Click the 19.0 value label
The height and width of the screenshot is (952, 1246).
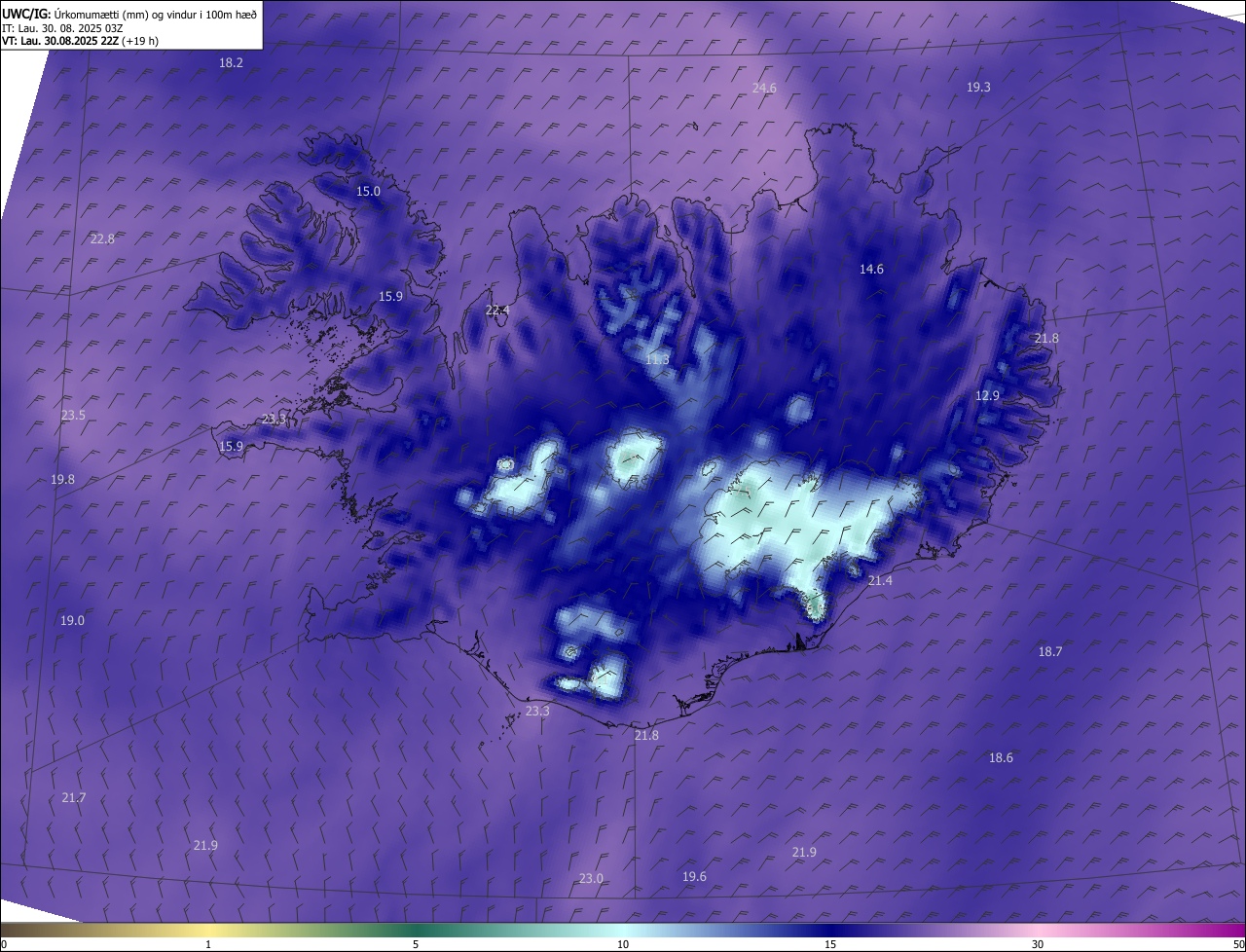(72, 620)
